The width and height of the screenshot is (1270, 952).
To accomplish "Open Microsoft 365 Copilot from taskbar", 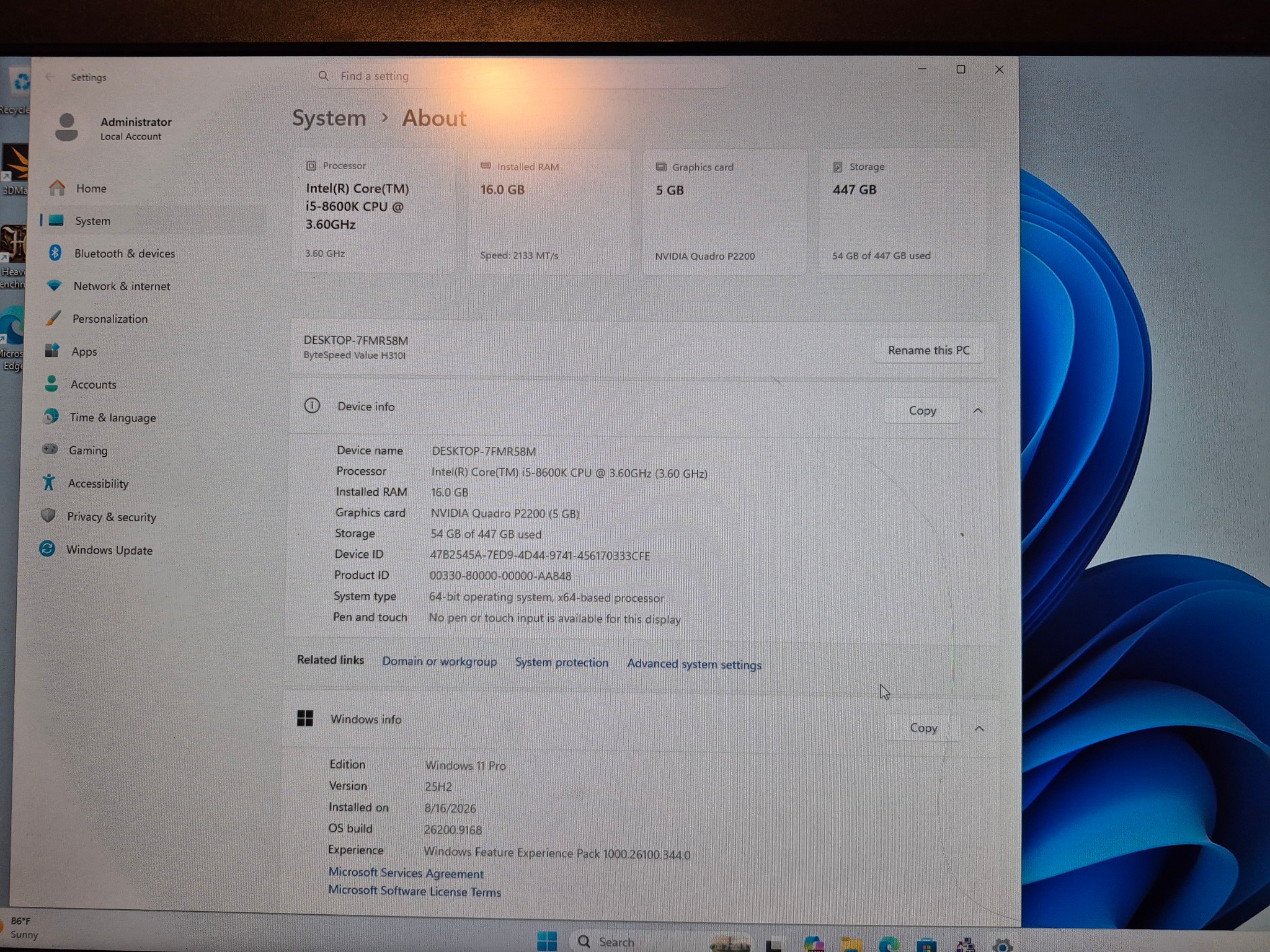I will [813, 944].
